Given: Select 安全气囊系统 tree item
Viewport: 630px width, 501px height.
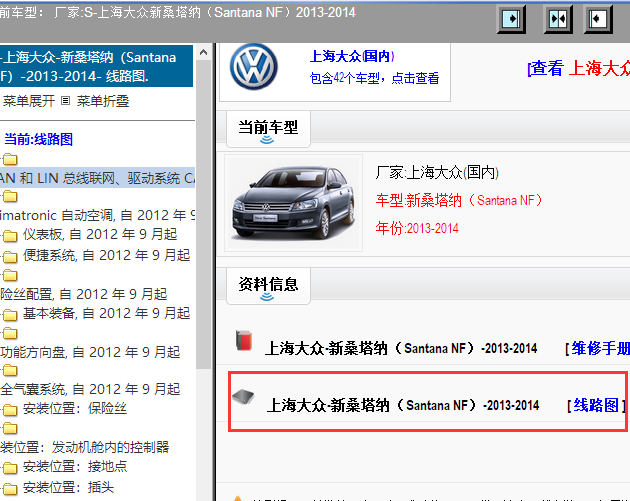Looking at the screenshot, I should (90, 389).
